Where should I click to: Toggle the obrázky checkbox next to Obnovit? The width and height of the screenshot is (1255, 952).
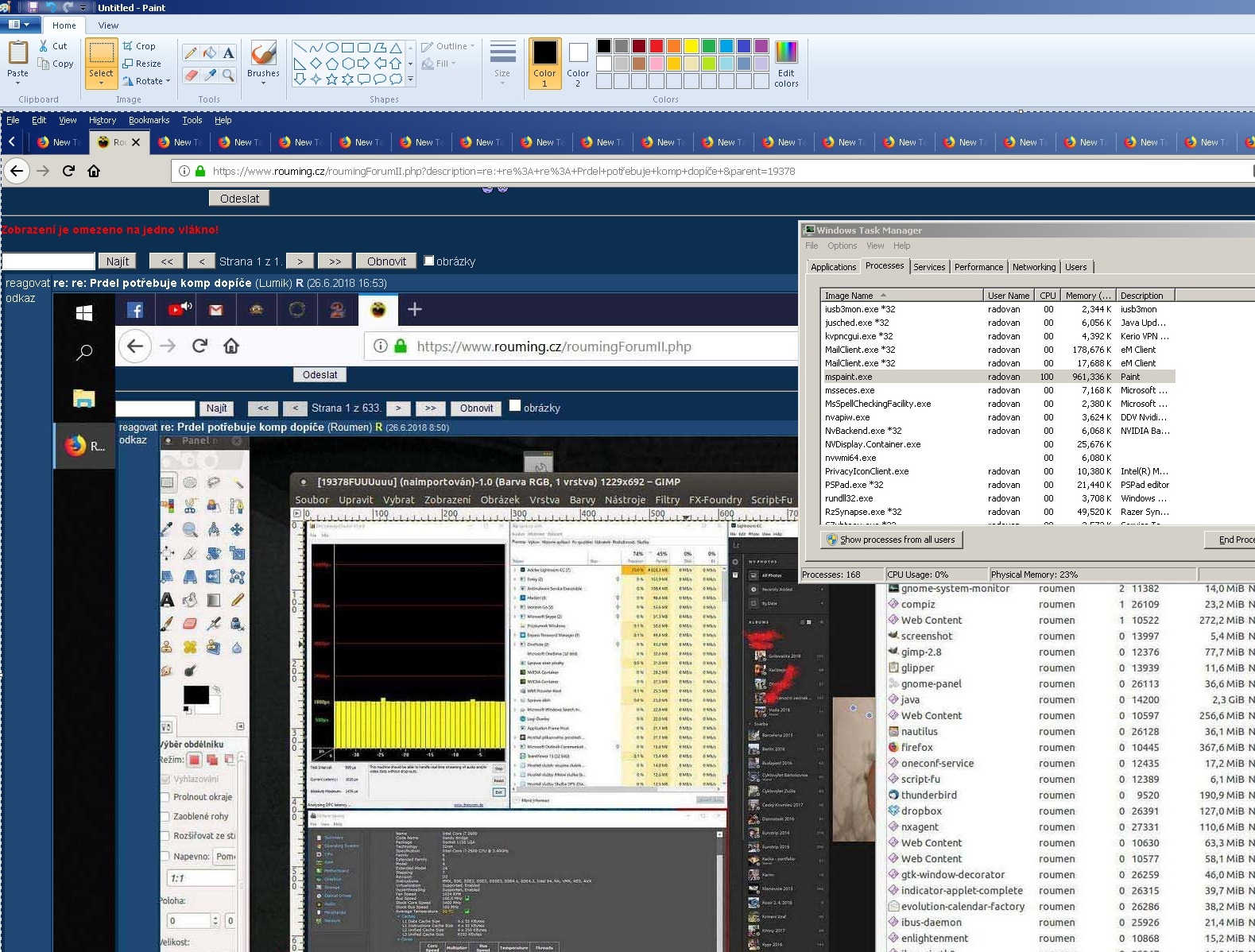(429, 261)
